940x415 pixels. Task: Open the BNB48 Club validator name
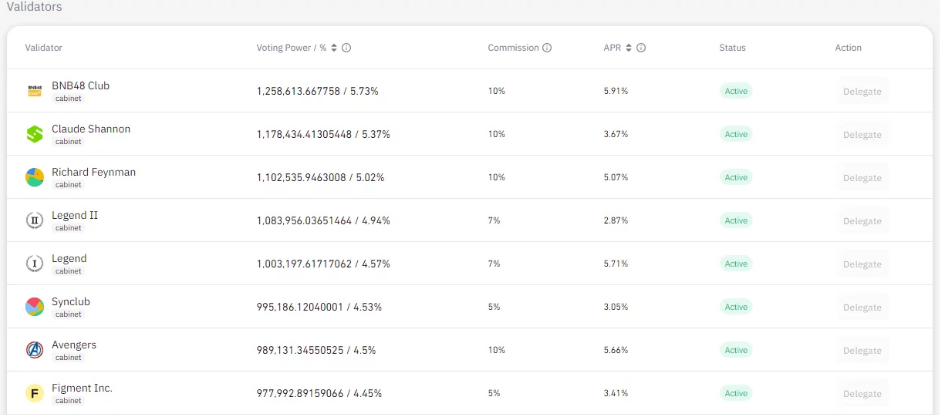pyautogui.click(x=80, y=86)
